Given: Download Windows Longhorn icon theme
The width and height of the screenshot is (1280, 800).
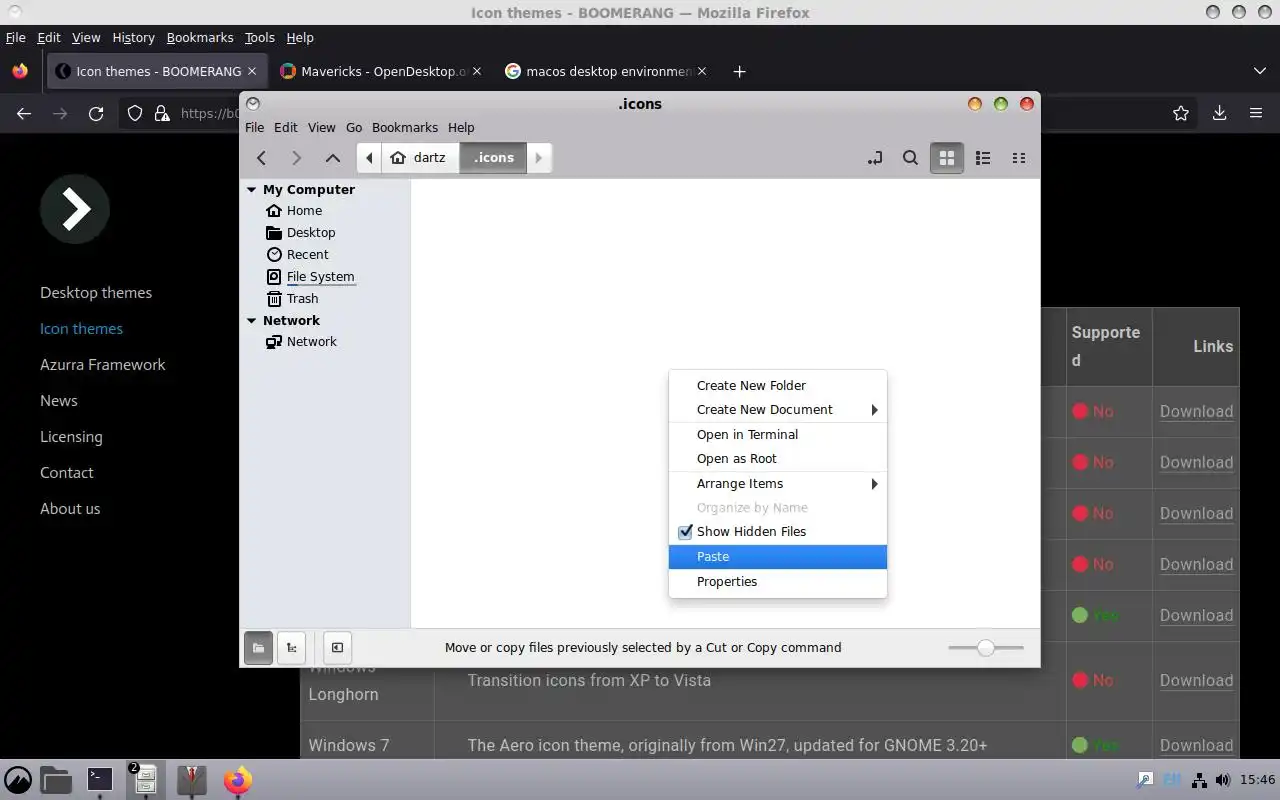Looking at the screenshot, I should (x=1196, y=681).
